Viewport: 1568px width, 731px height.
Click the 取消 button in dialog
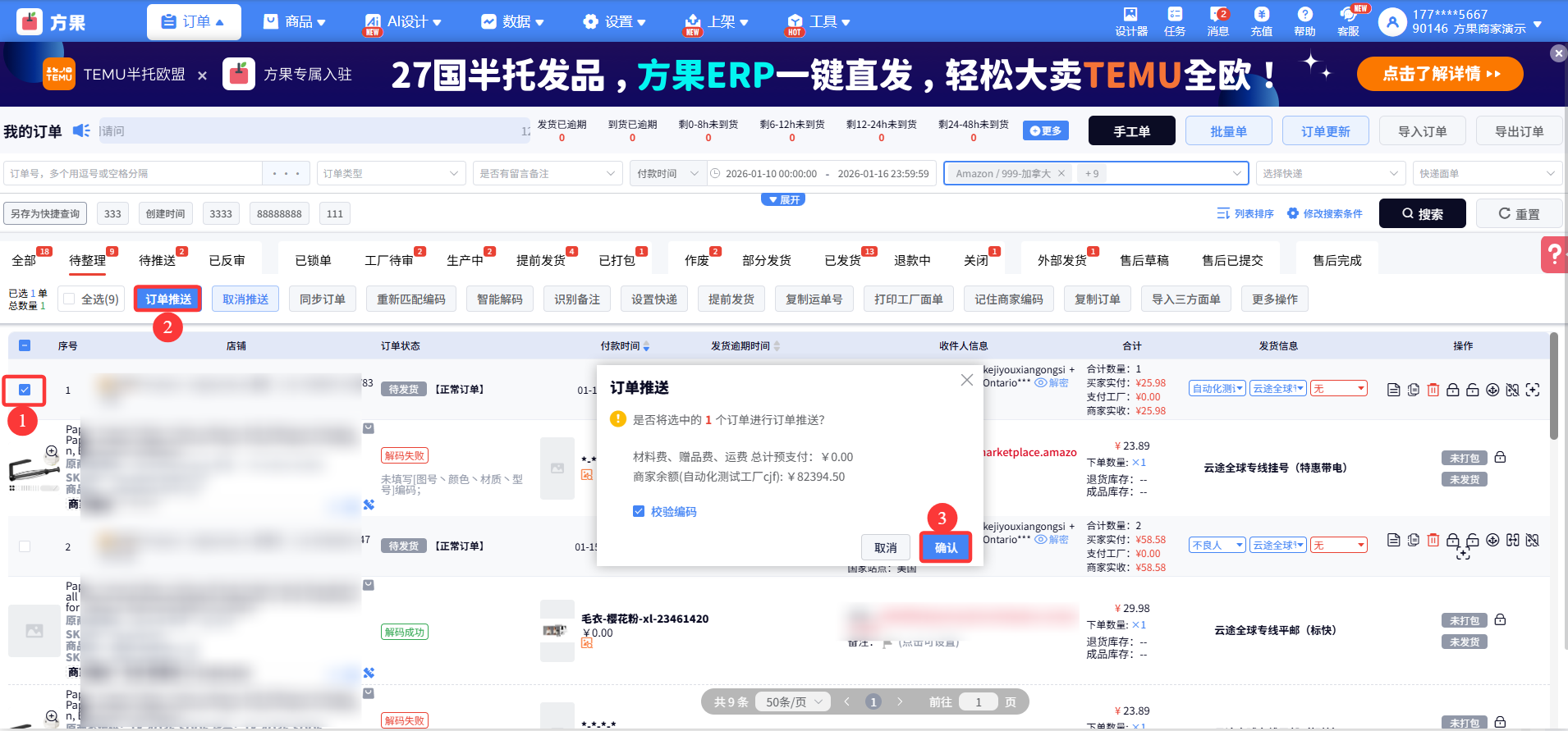click(x=885, y=547)
